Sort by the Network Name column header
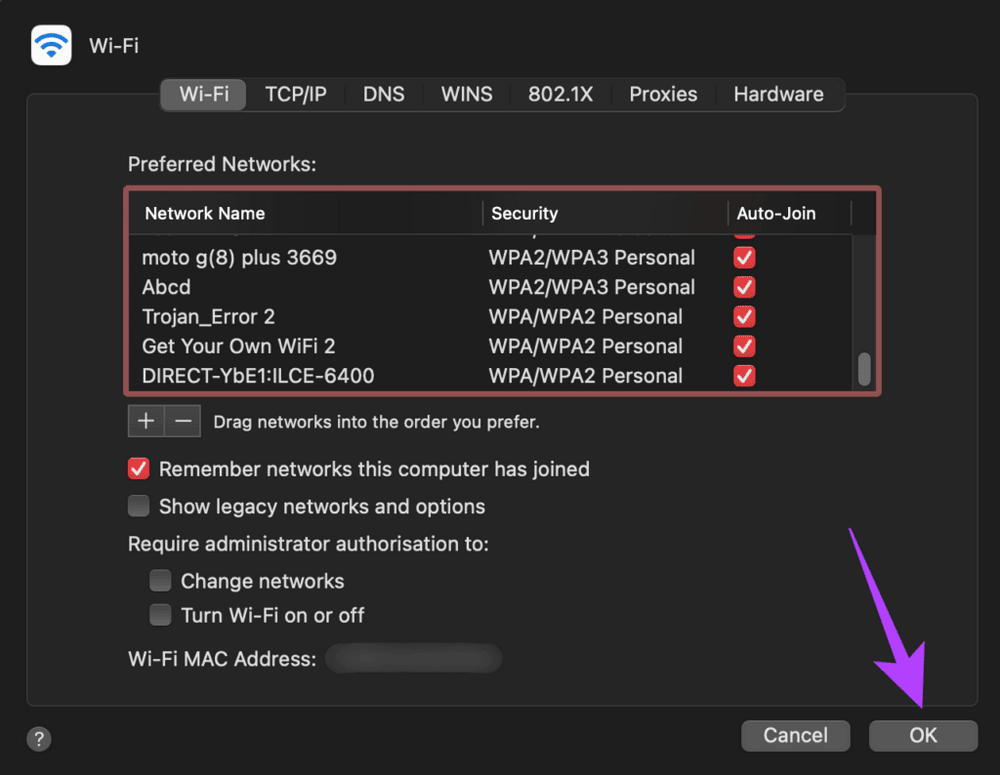The image size is (1000, 775). pyautogui.click(x=205, y=213)
